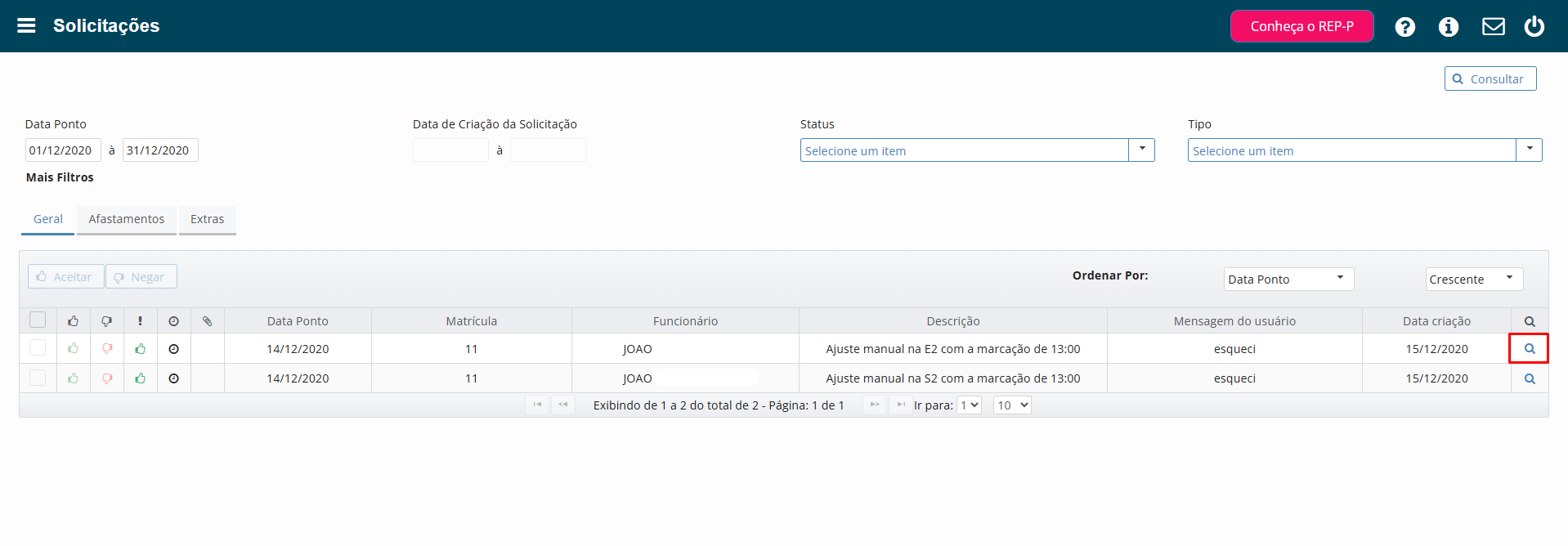Click the power logout icon

pyautogui.click(x=1534, y=26)
